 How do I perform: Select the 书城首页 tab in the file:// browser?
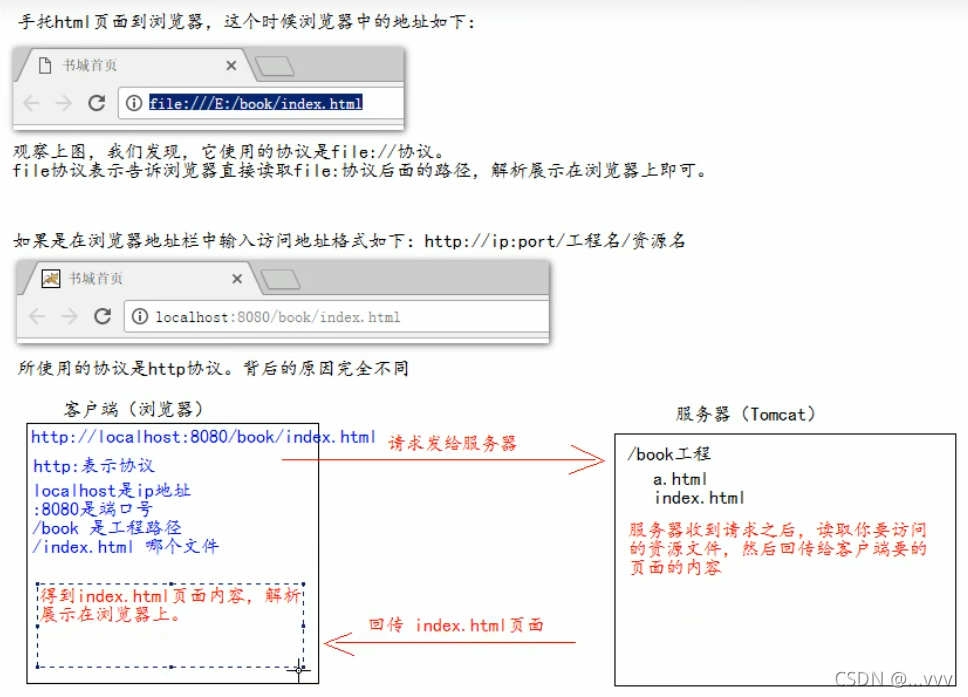pyautogui.click(x=135, y=65)
